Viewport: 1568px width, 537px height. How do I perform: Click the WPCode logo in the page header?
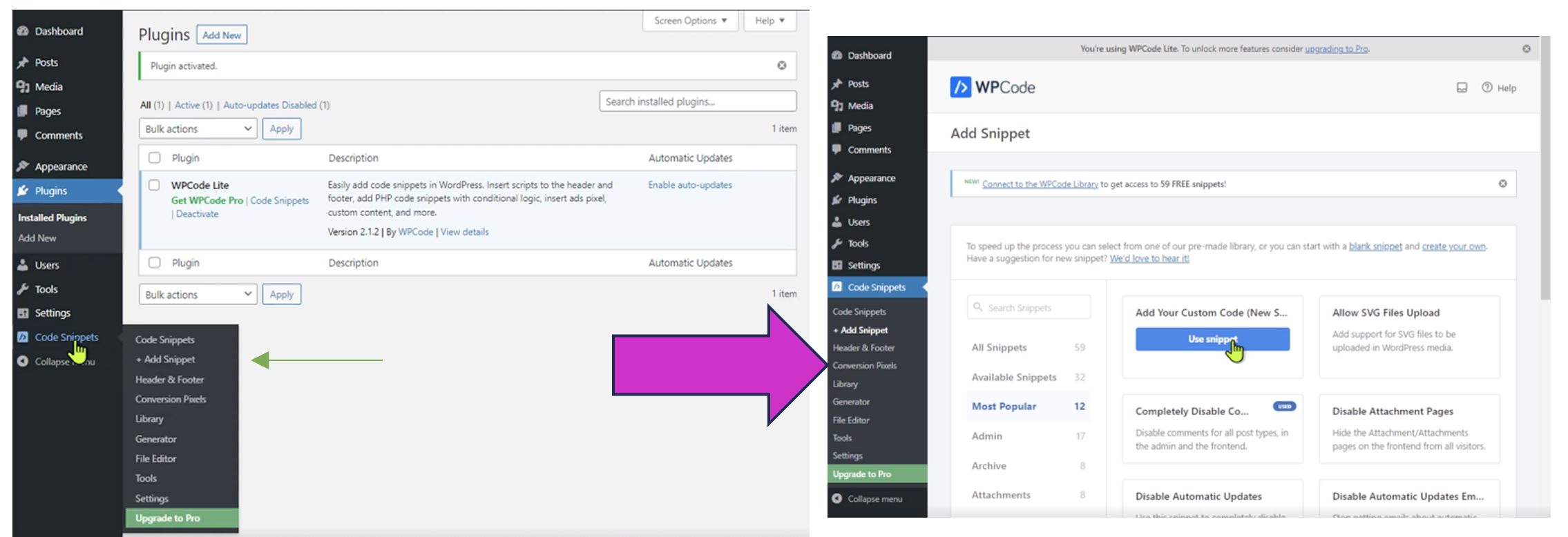(993, 87)
